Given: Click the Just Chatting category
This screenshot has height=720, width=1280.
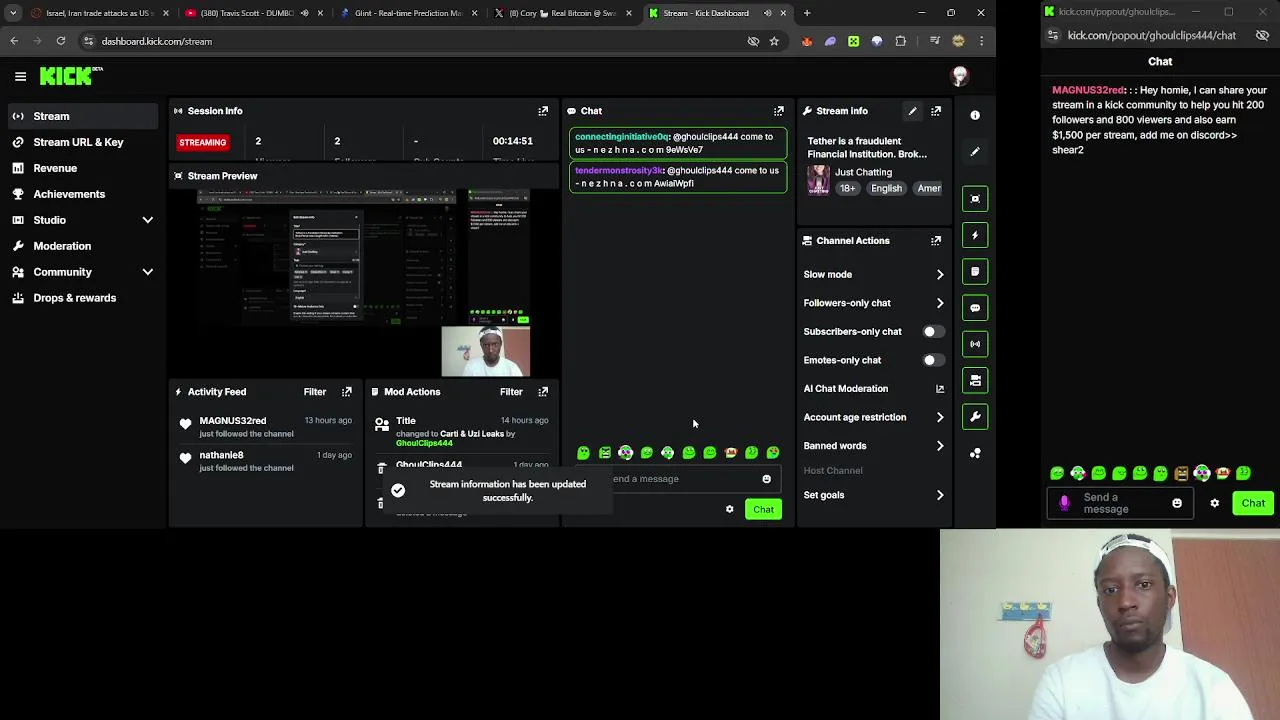Looking at the screenshot, I should point(863,172).
